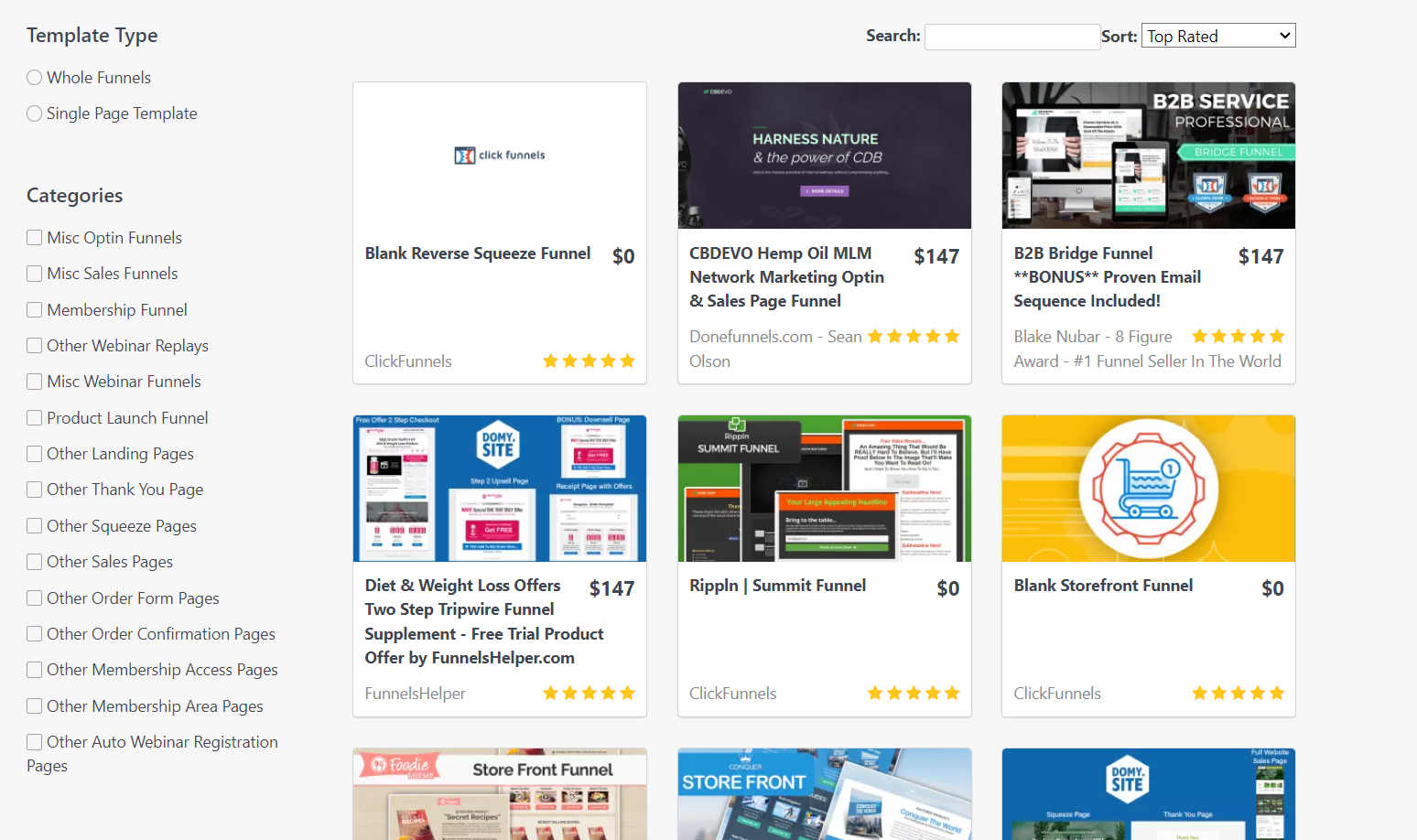Check Other Membership Access Pages box
The height and width of the screenshot is (840, 1417).
click(x=35, y=670)
